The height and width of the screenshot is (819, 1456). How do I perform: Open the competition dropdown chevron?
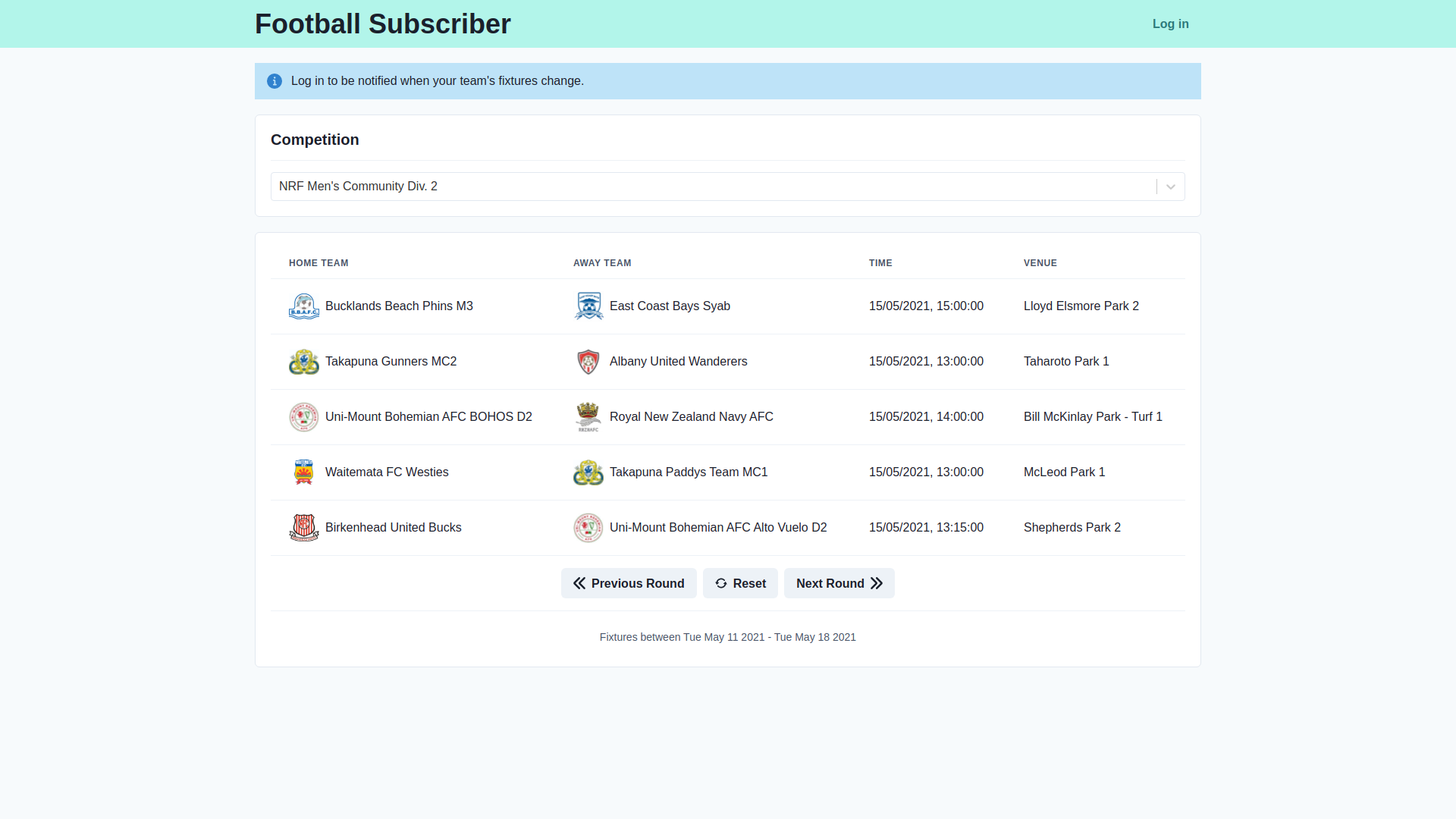pos(1170,186)
